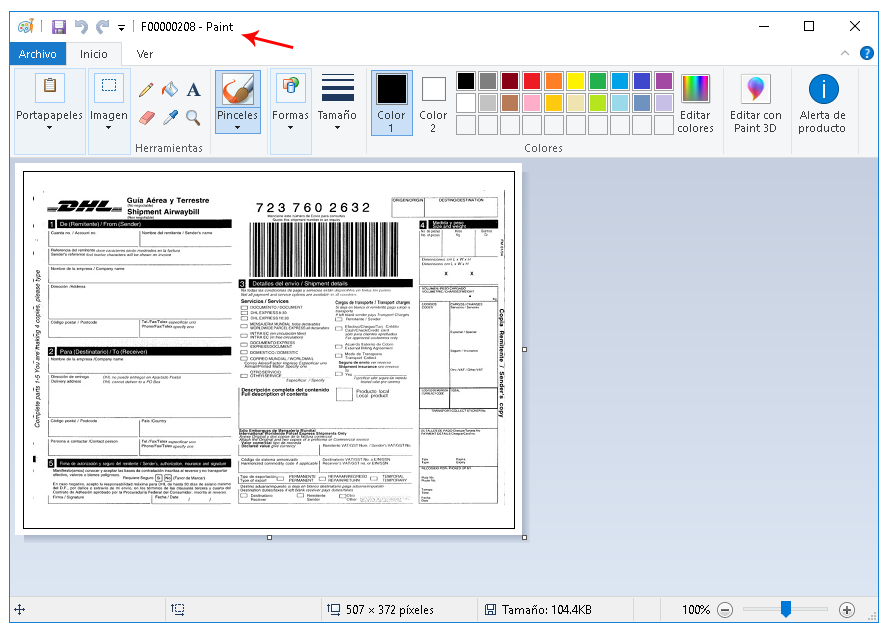Select Color 1 foreground button
Image resolution: width=886 pixels, height=628 pixels.
point(392,103)
